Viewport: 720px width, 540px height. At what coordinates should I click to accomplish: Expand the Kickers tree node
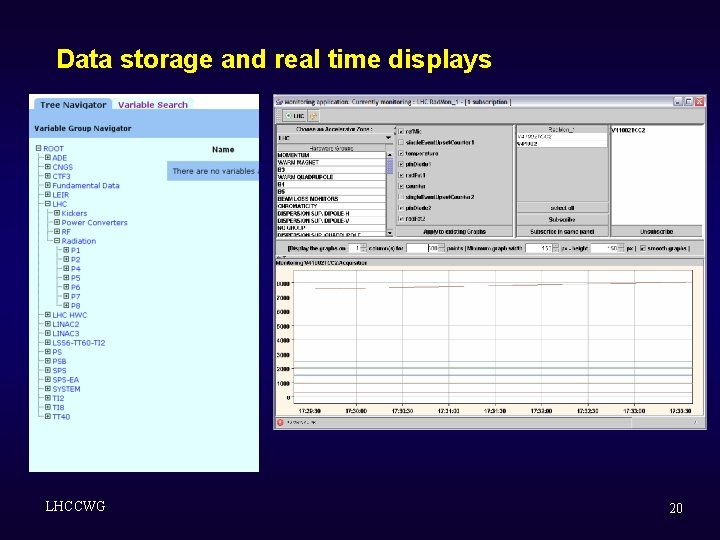click(x=57, y=213)
